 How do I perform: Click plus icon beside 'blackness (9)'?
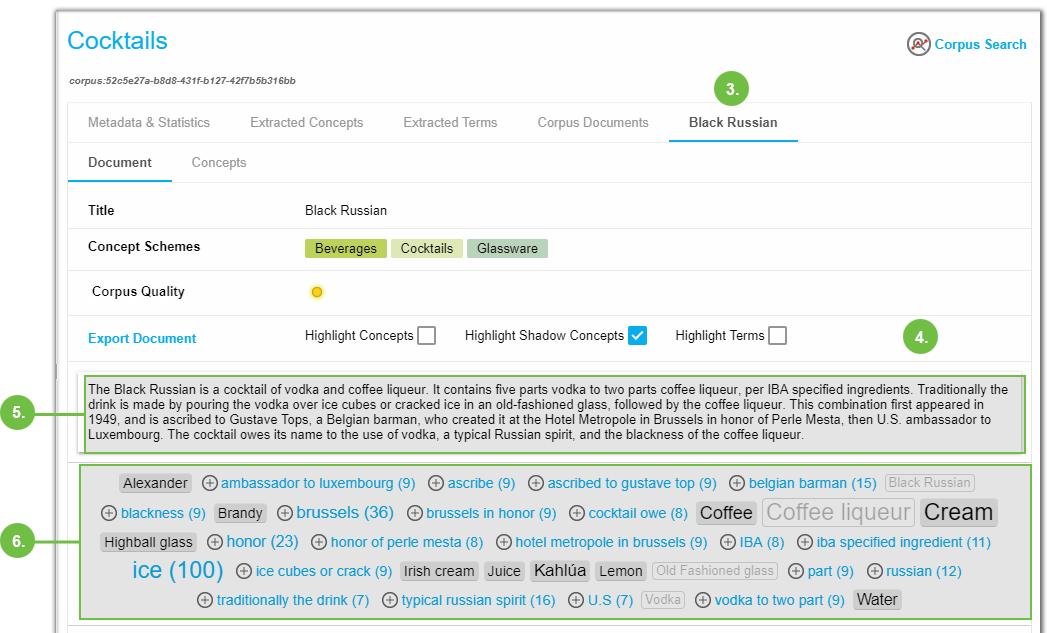tap(109, 513)
